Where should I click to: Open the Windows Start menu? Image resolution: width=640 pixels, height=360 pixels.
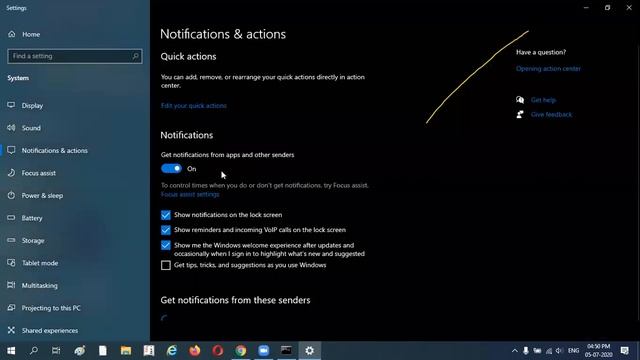(11, 351)
